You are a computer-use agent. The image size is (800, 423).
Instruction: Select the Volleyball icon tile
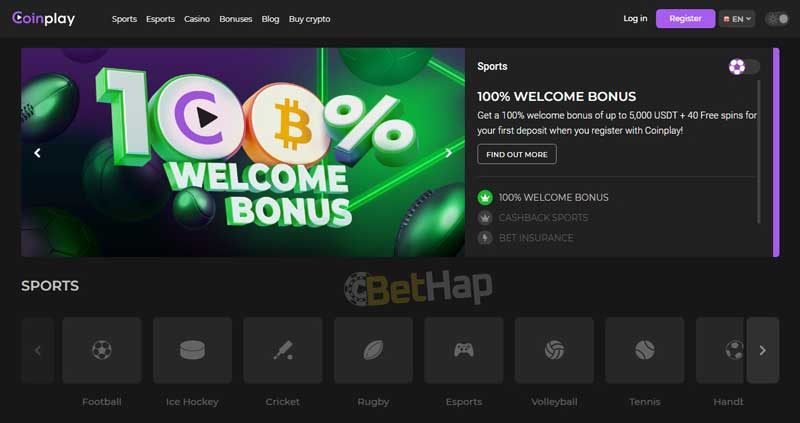[x=554, y=350]
